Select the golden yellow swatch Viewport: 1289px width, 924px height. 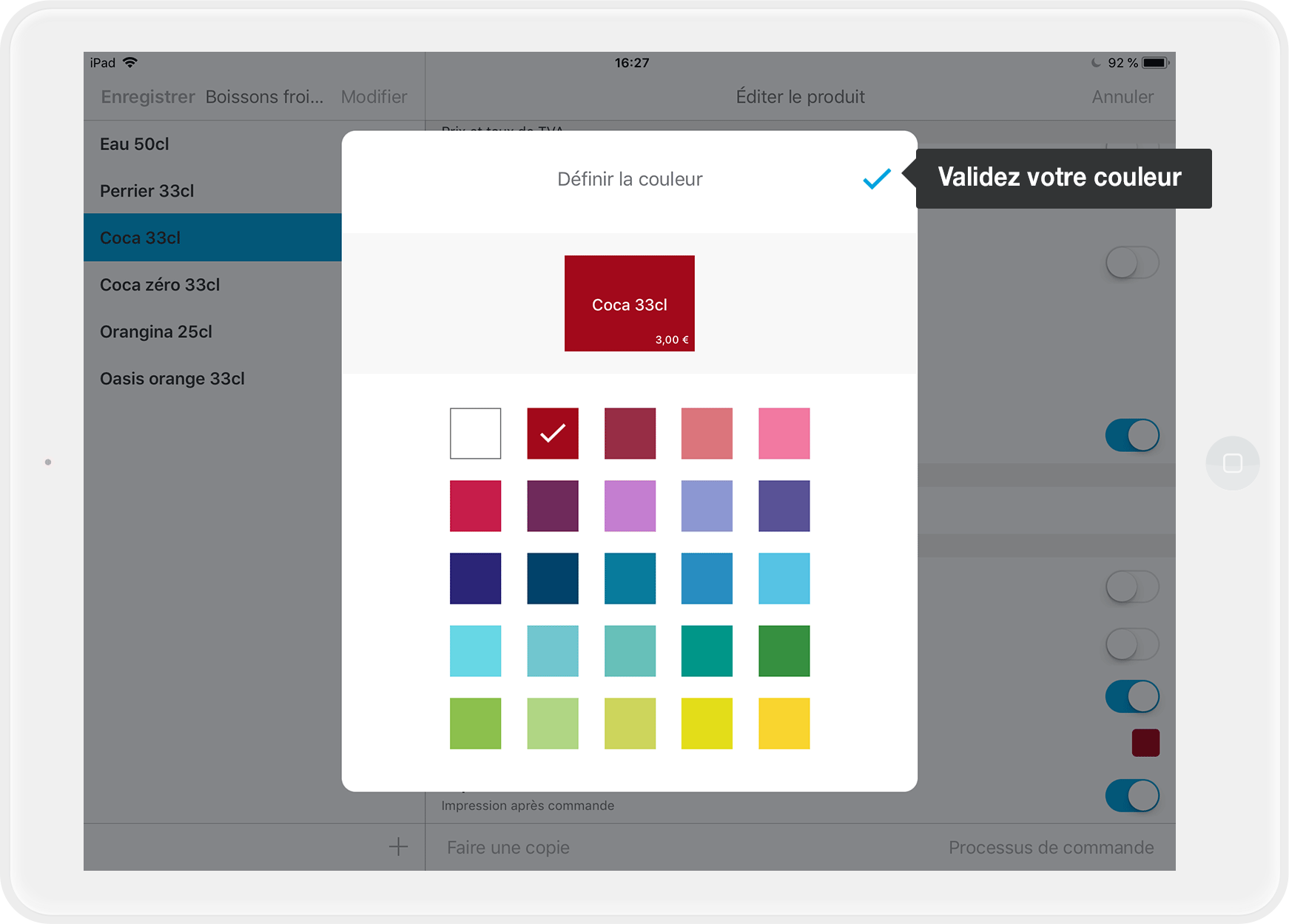pos(784,724)
